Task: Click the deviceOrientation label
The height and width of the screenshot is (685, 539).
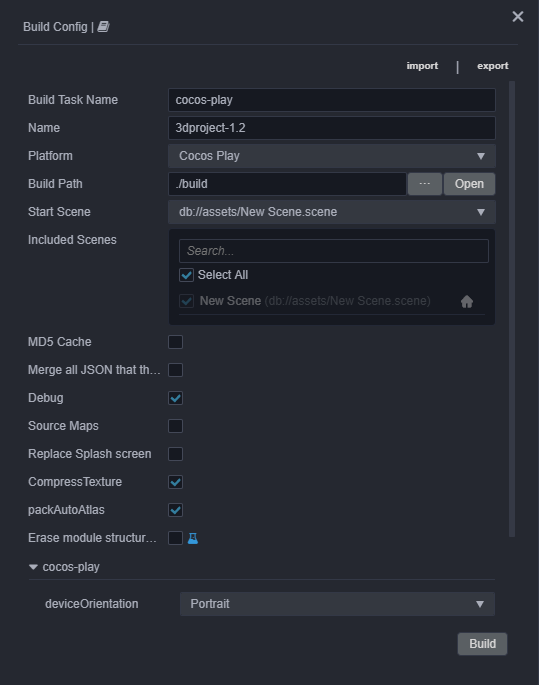Action: point(92,604)
